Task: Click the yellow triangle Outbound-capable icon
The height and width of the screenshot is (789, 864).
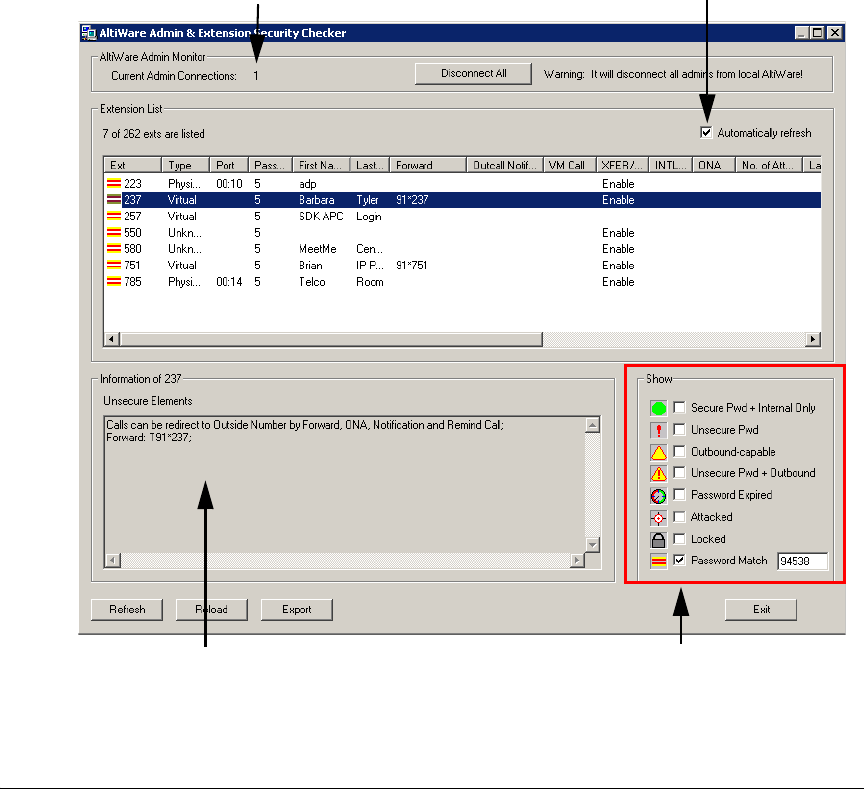Action: [x=658, y=452]
